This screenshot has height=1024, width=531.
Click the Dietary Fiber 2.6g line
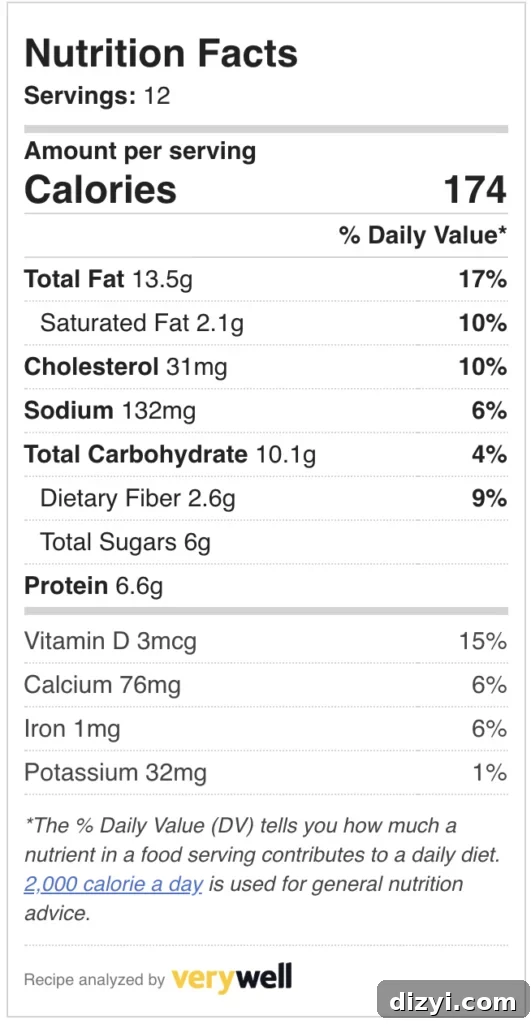tap(266, 498)
